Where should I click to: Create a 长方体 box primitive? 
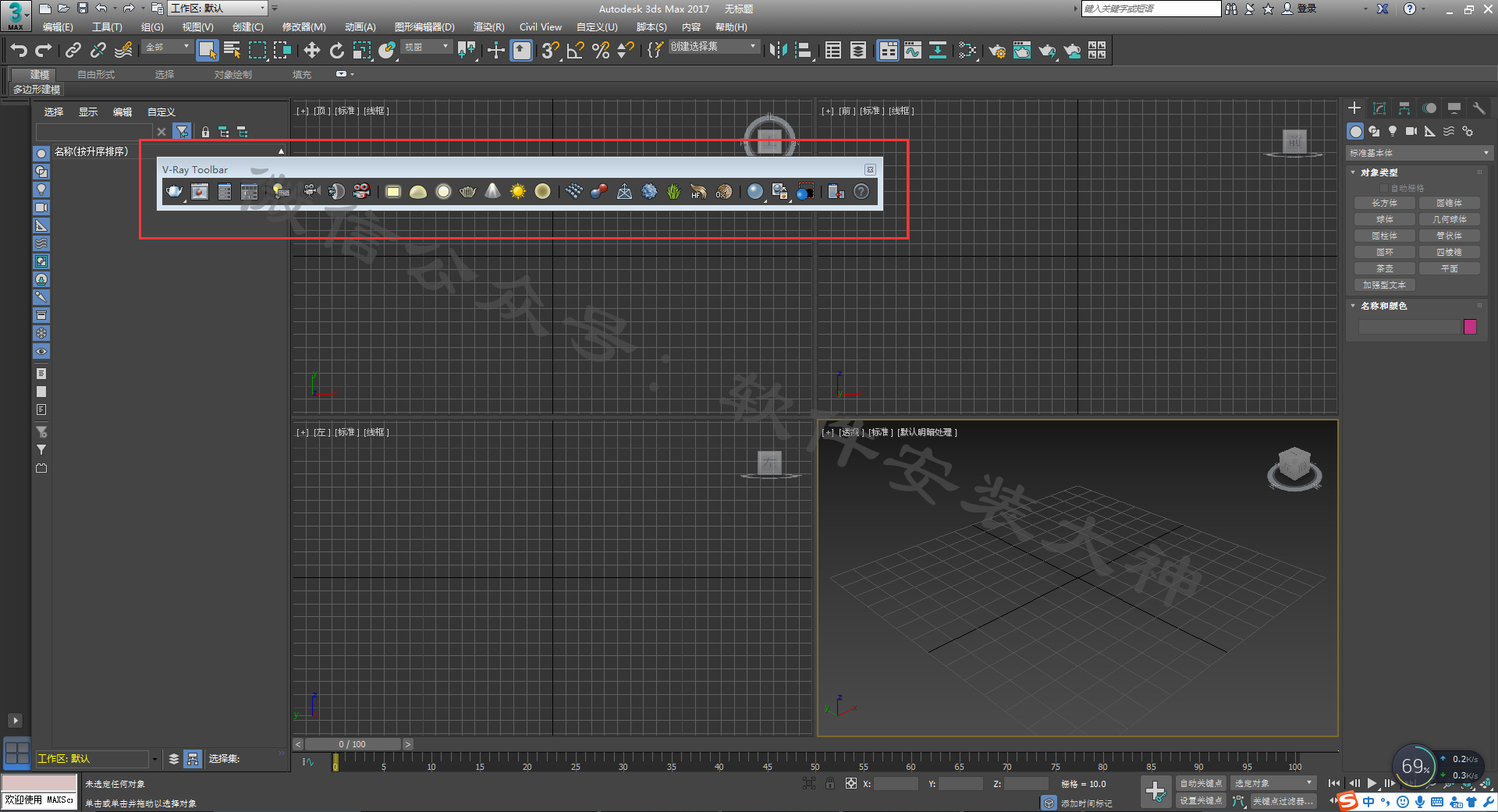1385,203
